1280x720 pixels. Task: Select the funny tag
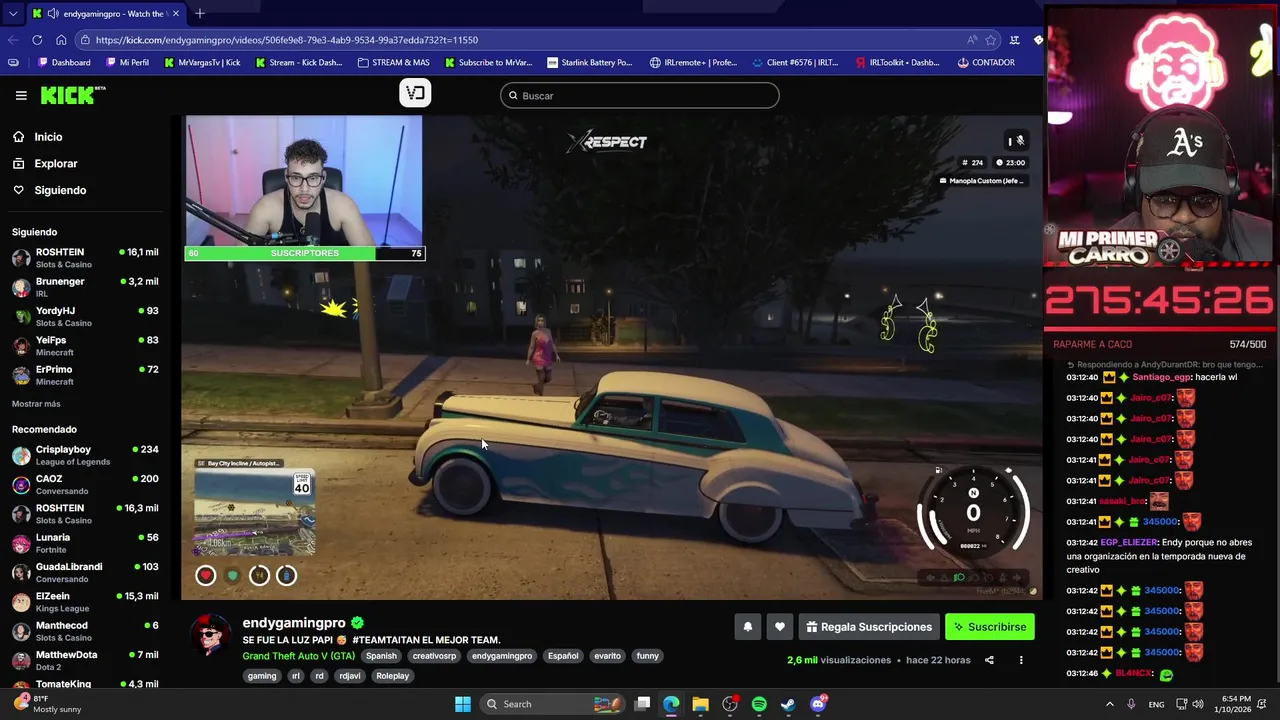[648, 656]
